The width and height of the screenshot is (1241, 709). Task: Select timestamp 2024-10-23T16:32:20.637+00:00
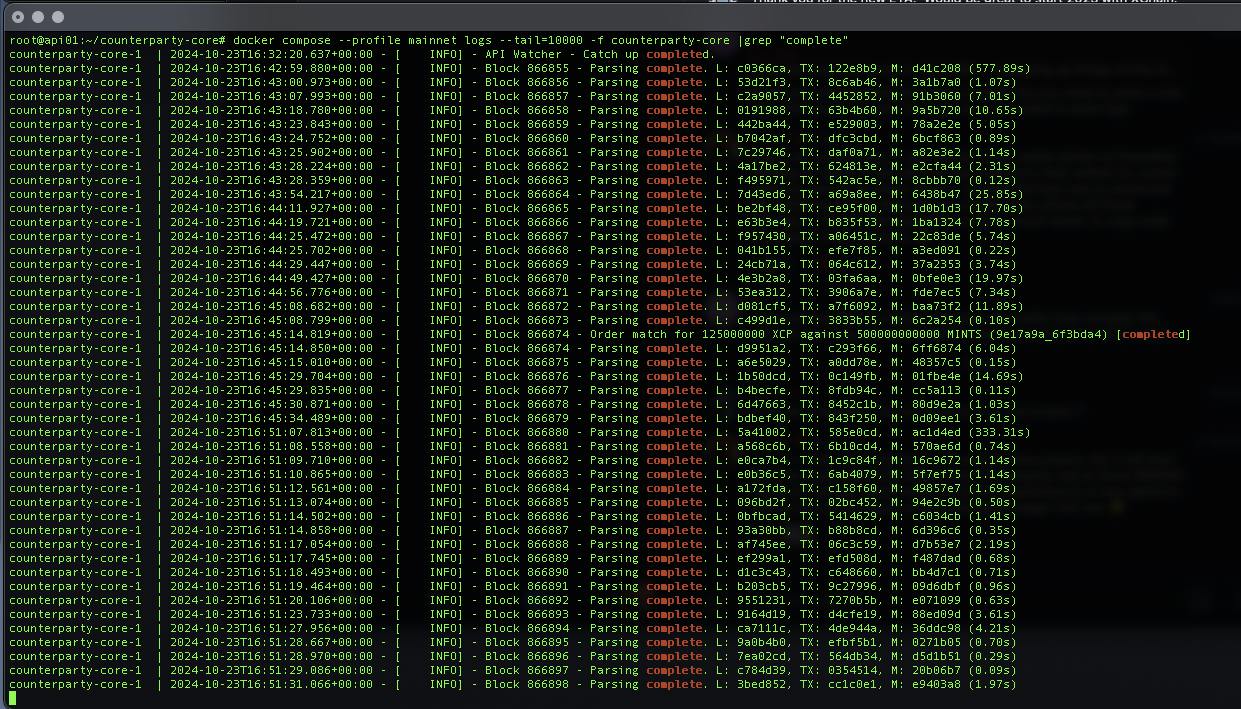coord(271,54)
